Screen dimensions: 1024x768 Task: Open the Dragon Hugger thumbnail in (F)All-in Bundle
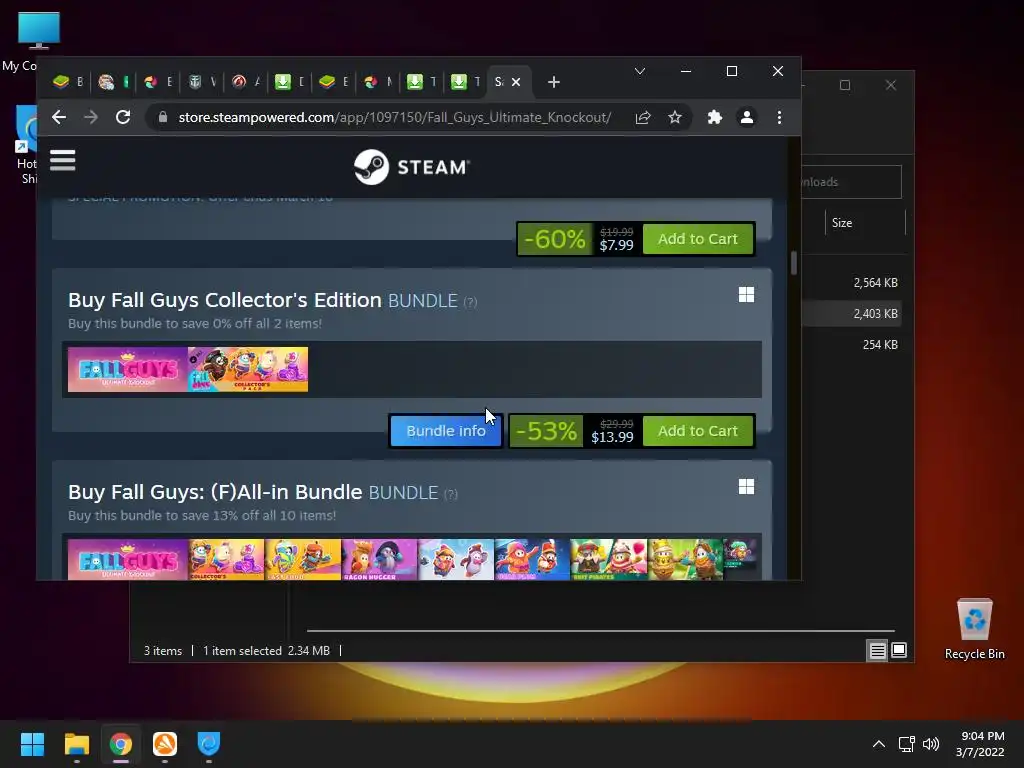pos(379,560)
